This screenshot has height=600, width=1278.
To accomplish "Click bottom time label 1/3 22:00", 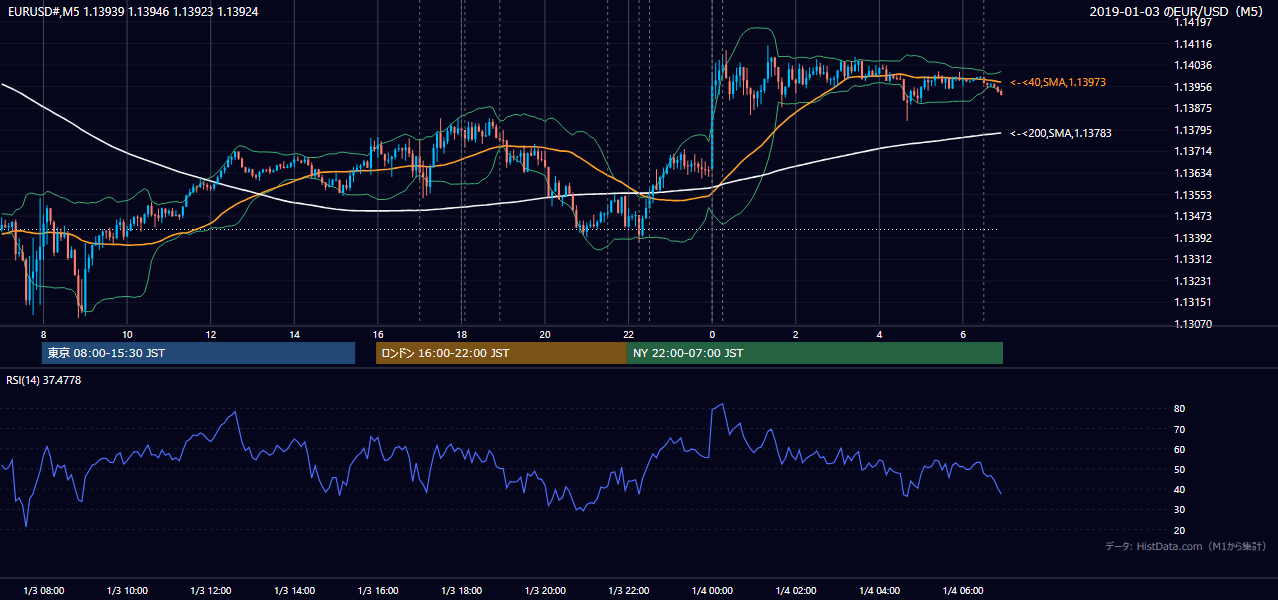I will pos(628,591).
